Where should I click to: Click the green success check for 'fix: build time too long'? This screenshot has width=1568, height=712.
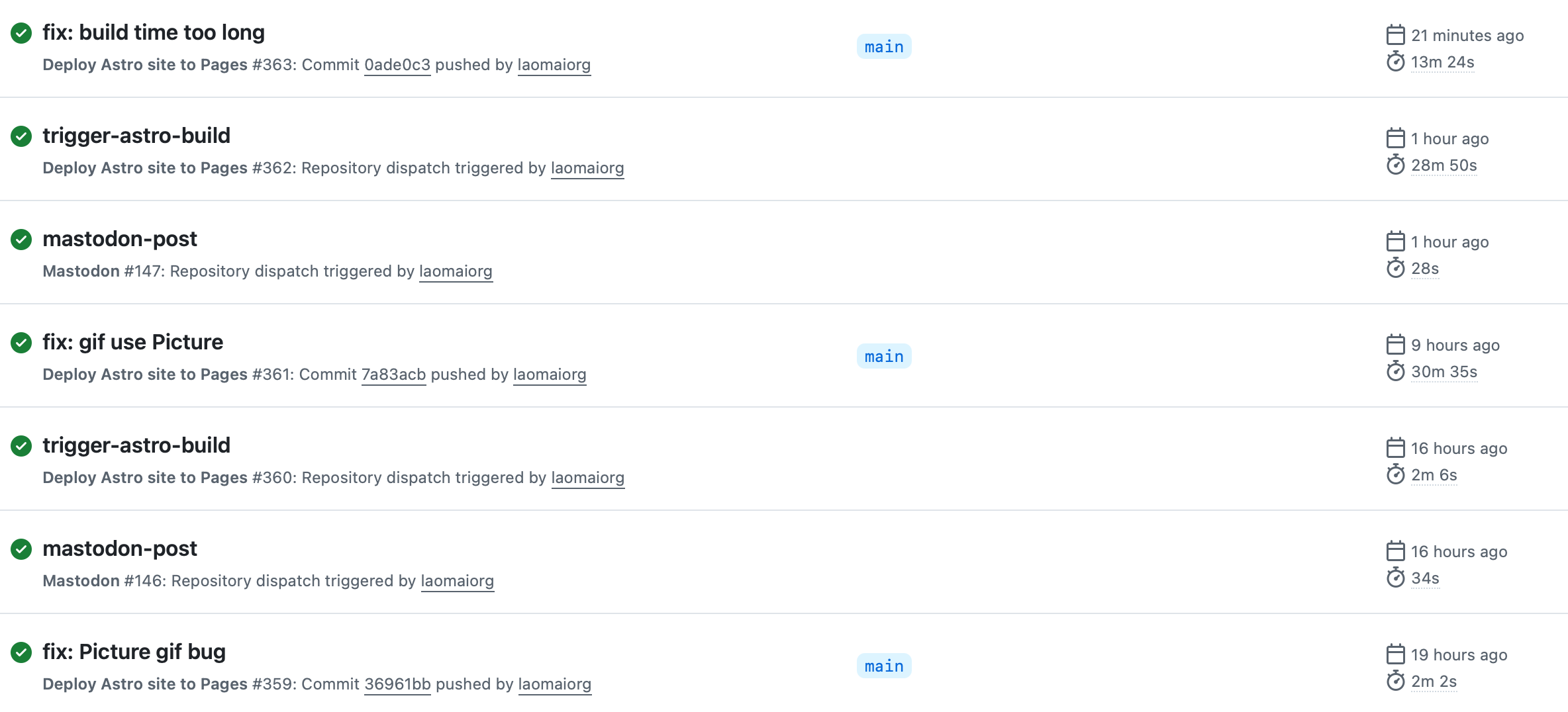coord(22,33)
